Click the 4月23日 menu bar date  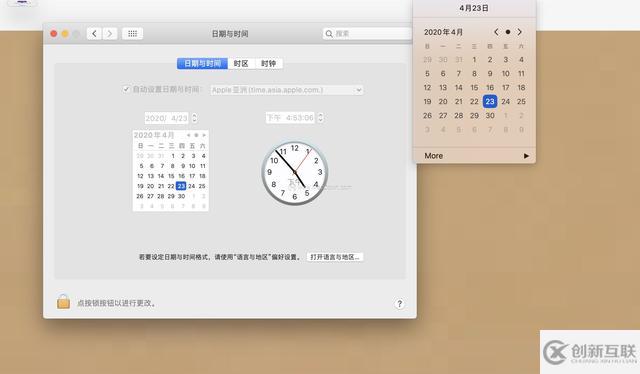click(x=474, y=8)
